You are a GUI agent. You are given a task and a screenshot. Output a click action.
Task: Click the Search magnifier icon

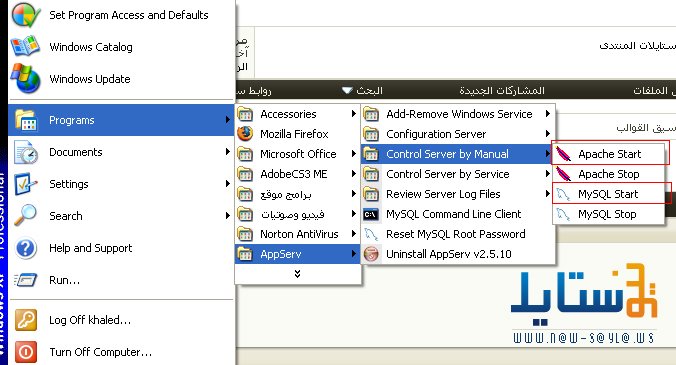(x=25, y=215)
